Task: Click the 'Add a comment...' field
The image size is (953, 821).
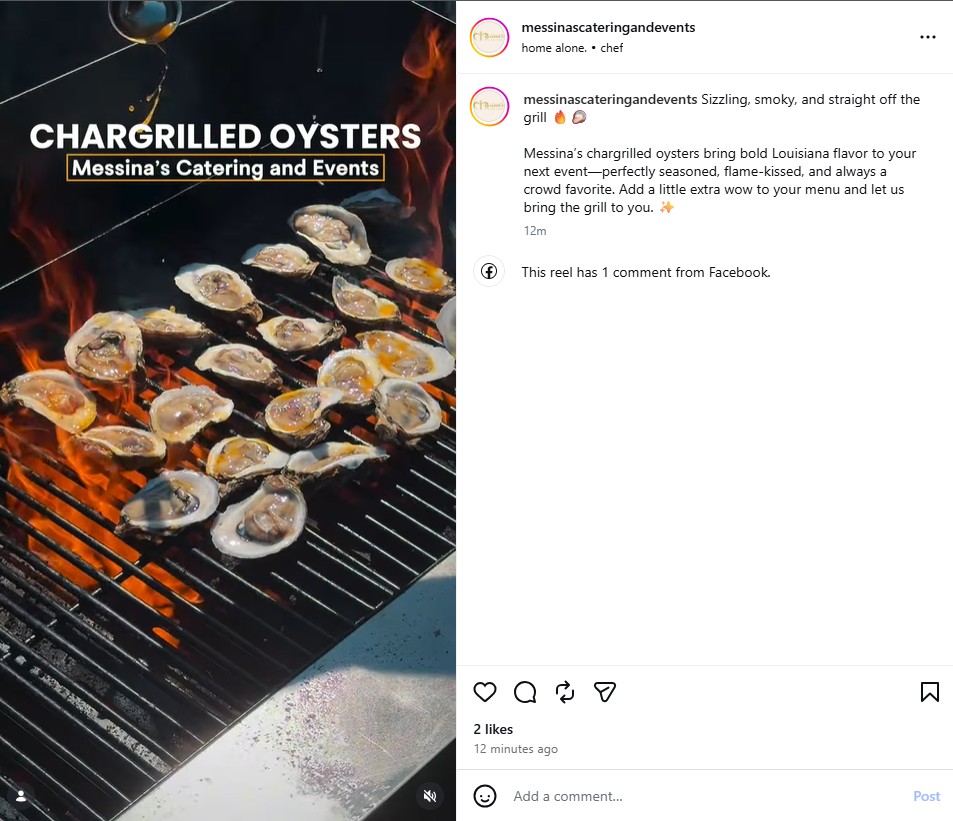Action: (x=700, y=796)
